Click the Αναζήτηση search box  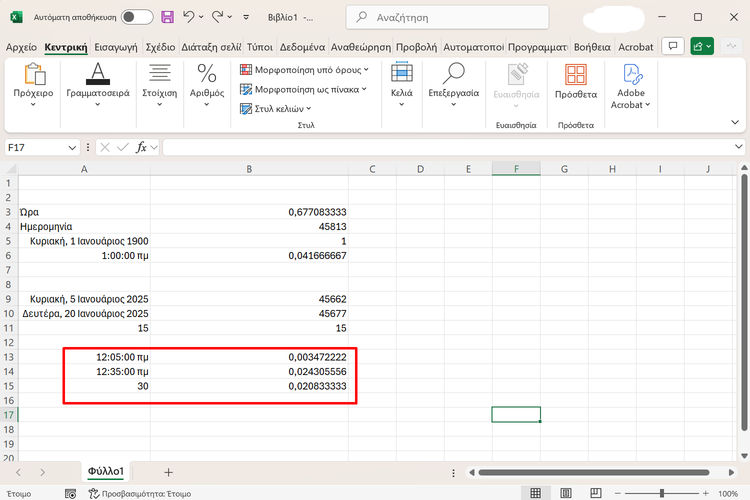pyautogui.click(x=447, y=17)
